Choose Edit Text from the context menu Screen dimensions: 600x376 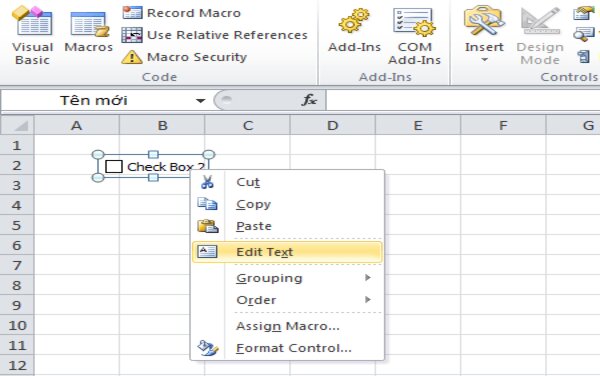coord(287,252)
